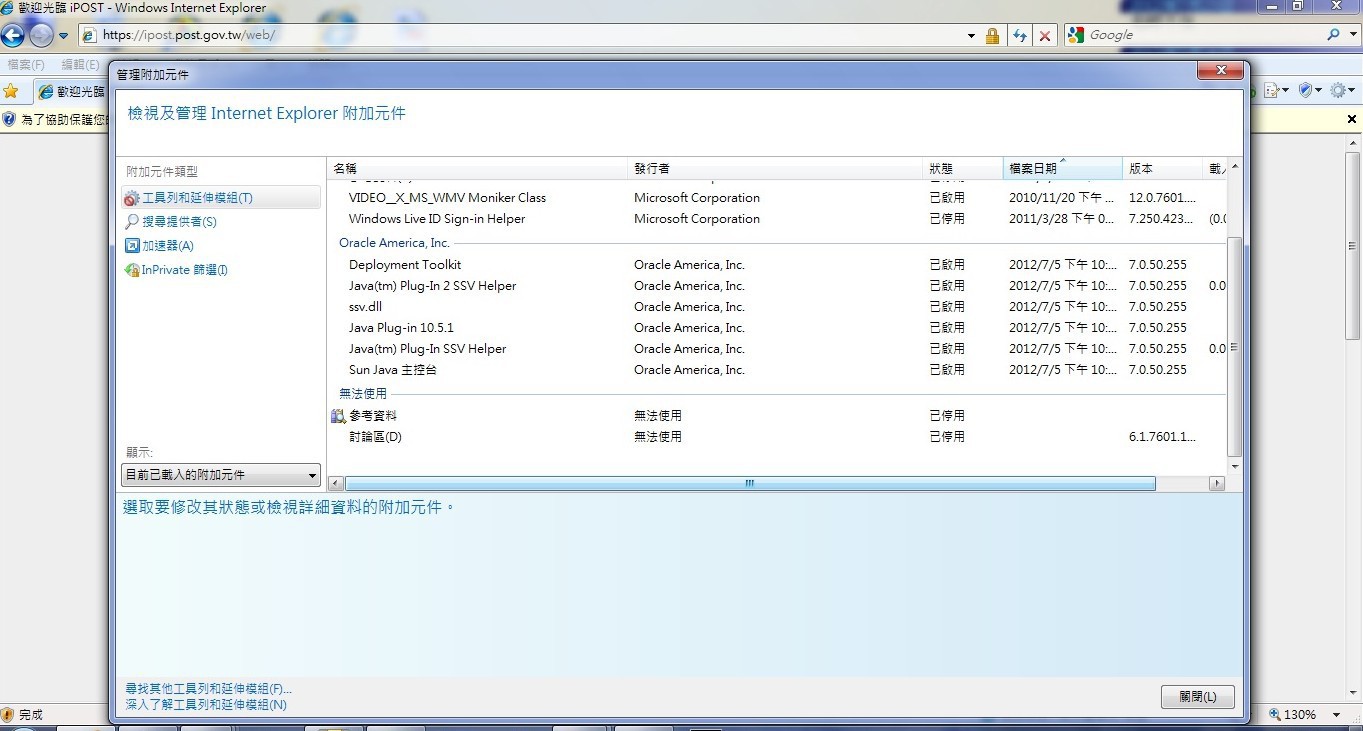Viewport: 1363px width, 731px height.
Task: Open the search provider dropdown arrow
Action: tap(1351, 35)
